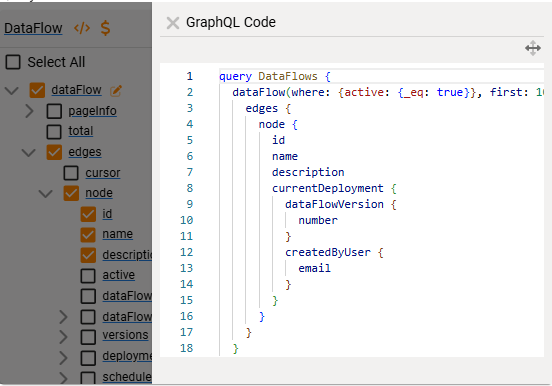Uncheck the edges checkbox
Image resolution: width=552 pixels, height=386 pixels.
(54, 152)
